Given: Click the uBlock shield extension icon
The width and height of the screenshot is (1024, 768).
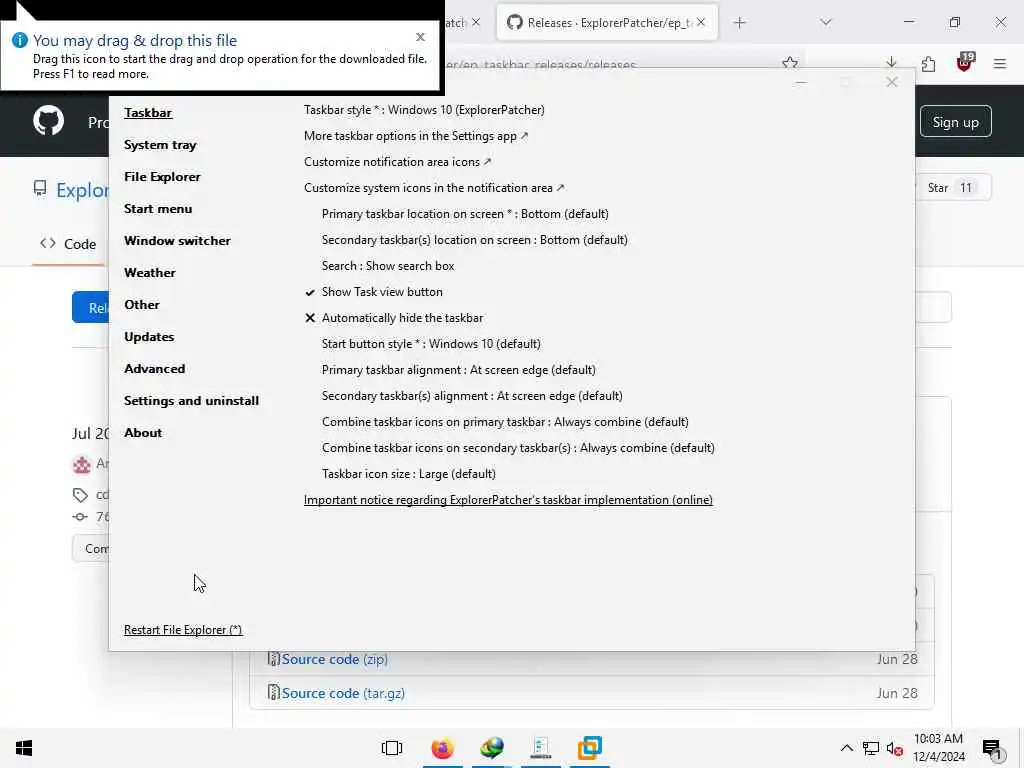Looking at the screenshot, I should click(x=965, y=63).
